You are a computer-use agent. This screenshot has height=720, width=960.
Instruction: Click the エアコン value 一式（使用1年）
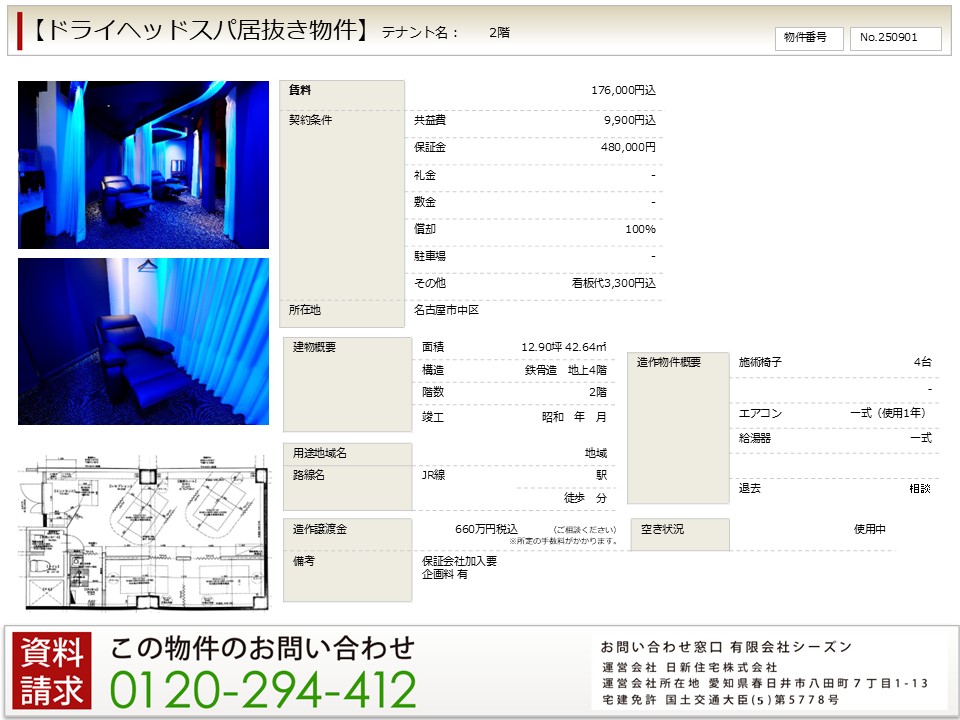[x=891, y=414]
